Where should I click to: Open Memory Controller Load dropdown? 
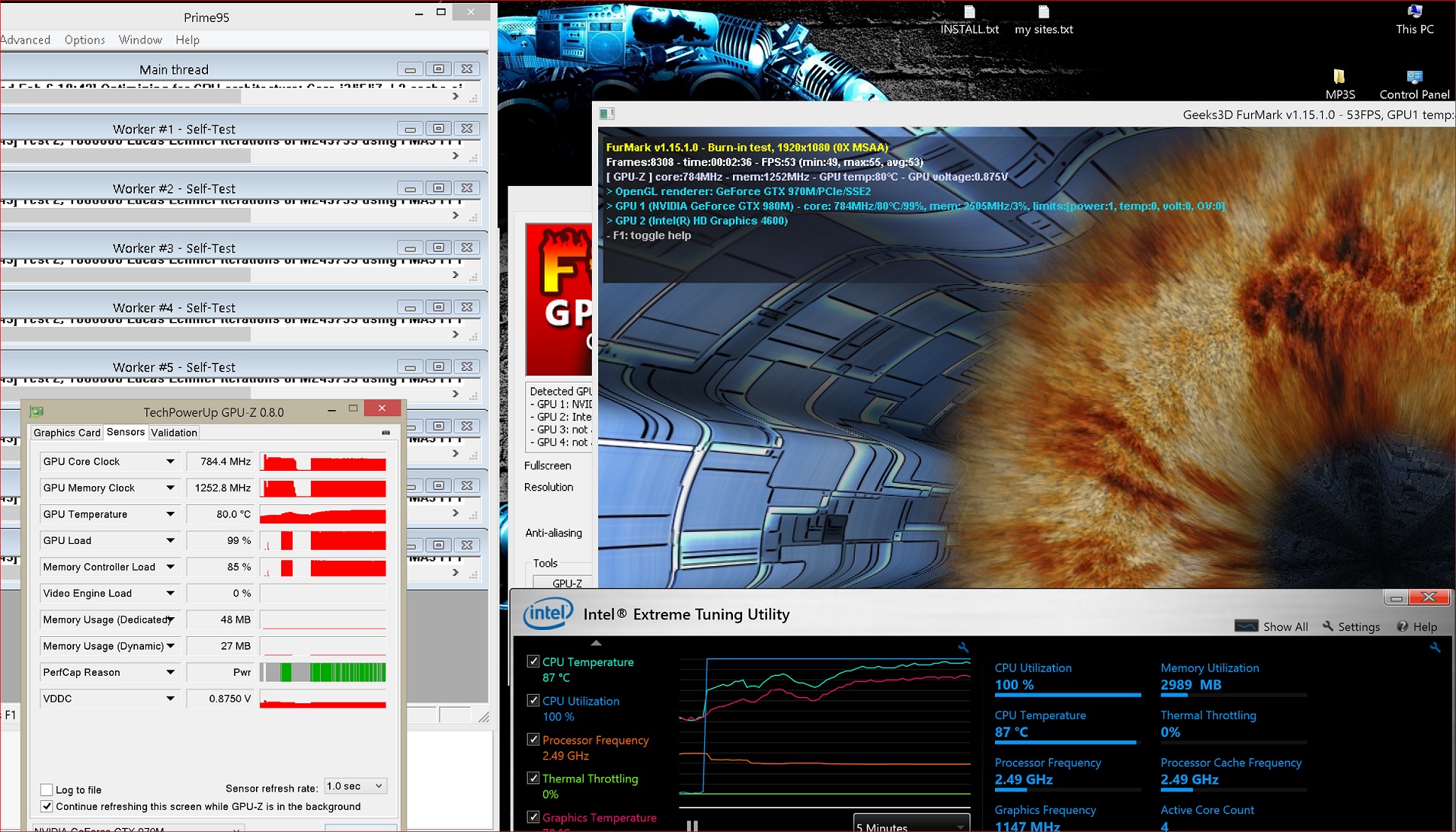tap(171, 567)
